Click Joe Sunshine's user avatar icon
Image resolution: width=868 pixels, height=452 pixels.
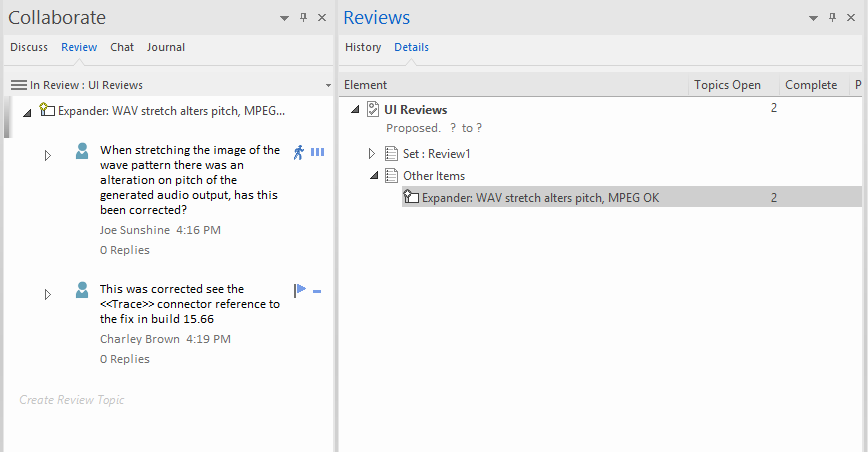click(82, 152)
